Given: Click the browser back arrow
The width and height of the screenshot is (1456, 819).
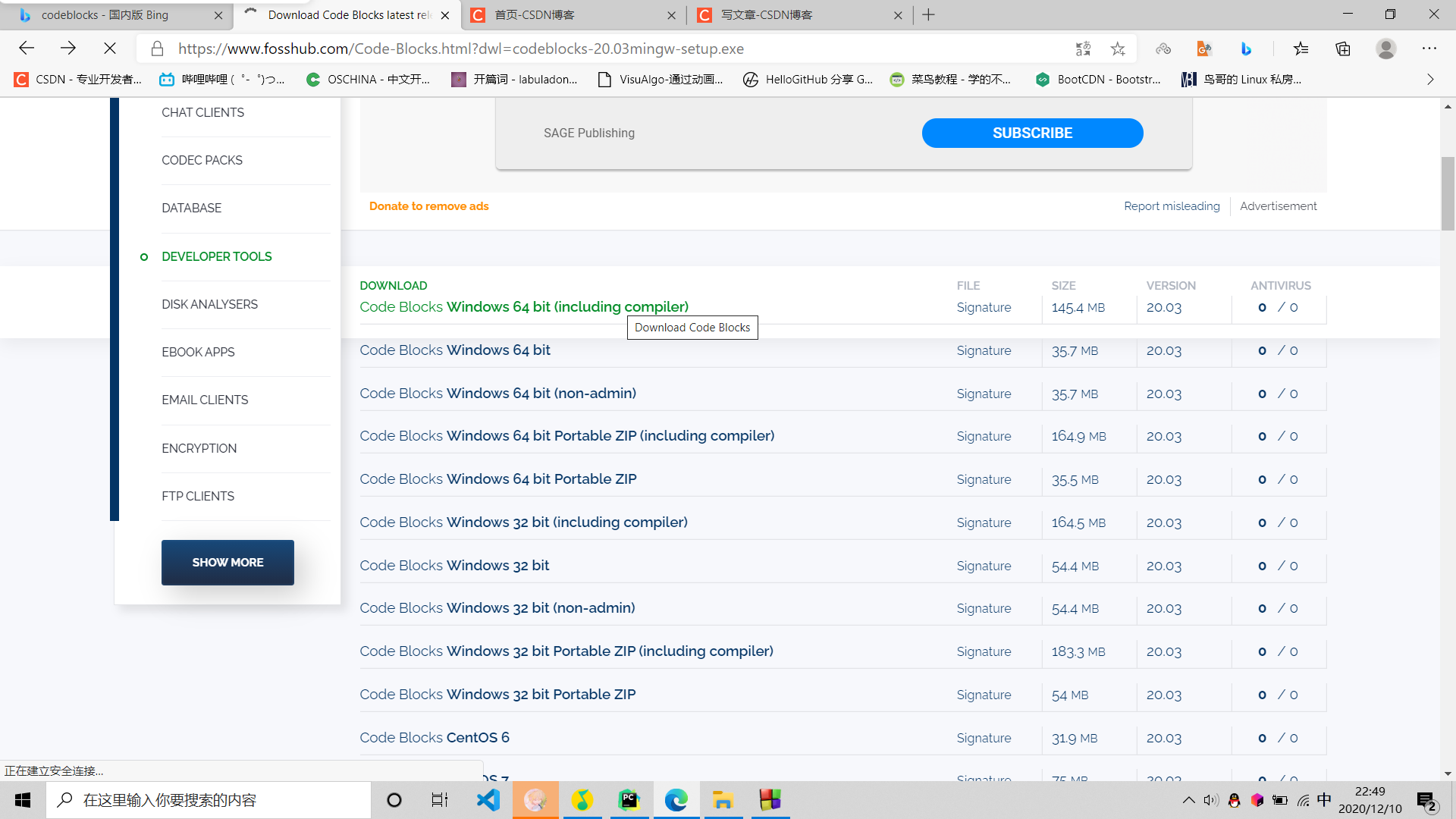Looking at the screenshot, I should click(27, 49).
